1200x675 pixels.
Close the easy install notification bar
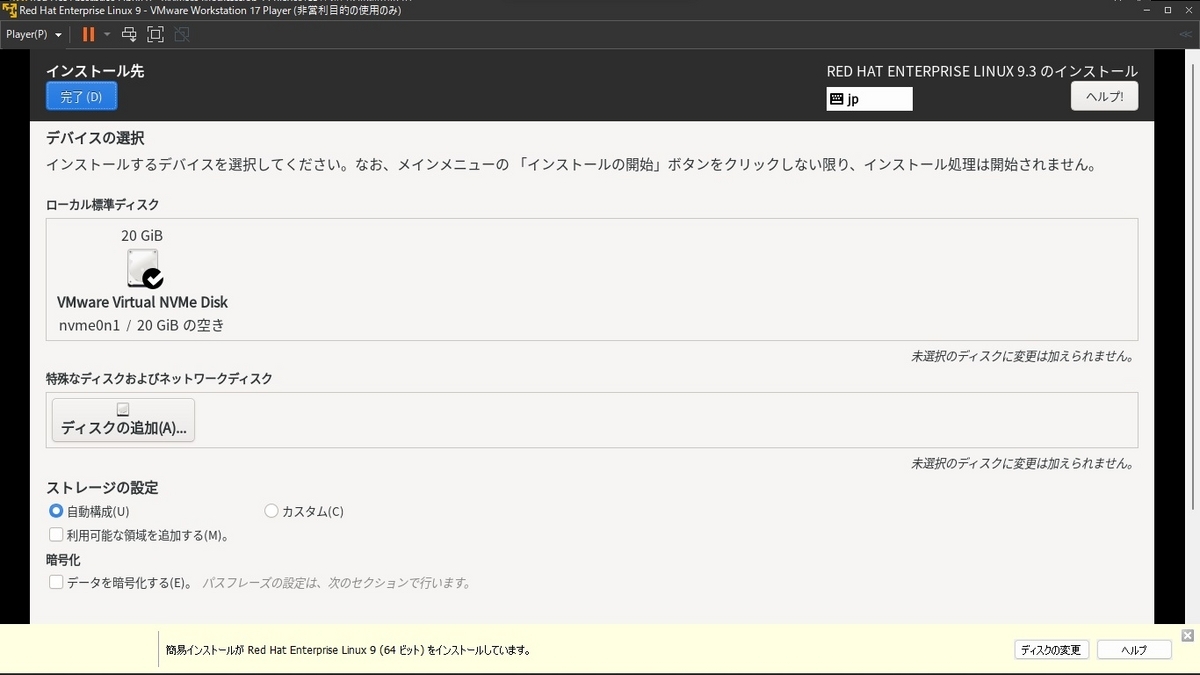pyautogui.click(x=1187, y=636)
